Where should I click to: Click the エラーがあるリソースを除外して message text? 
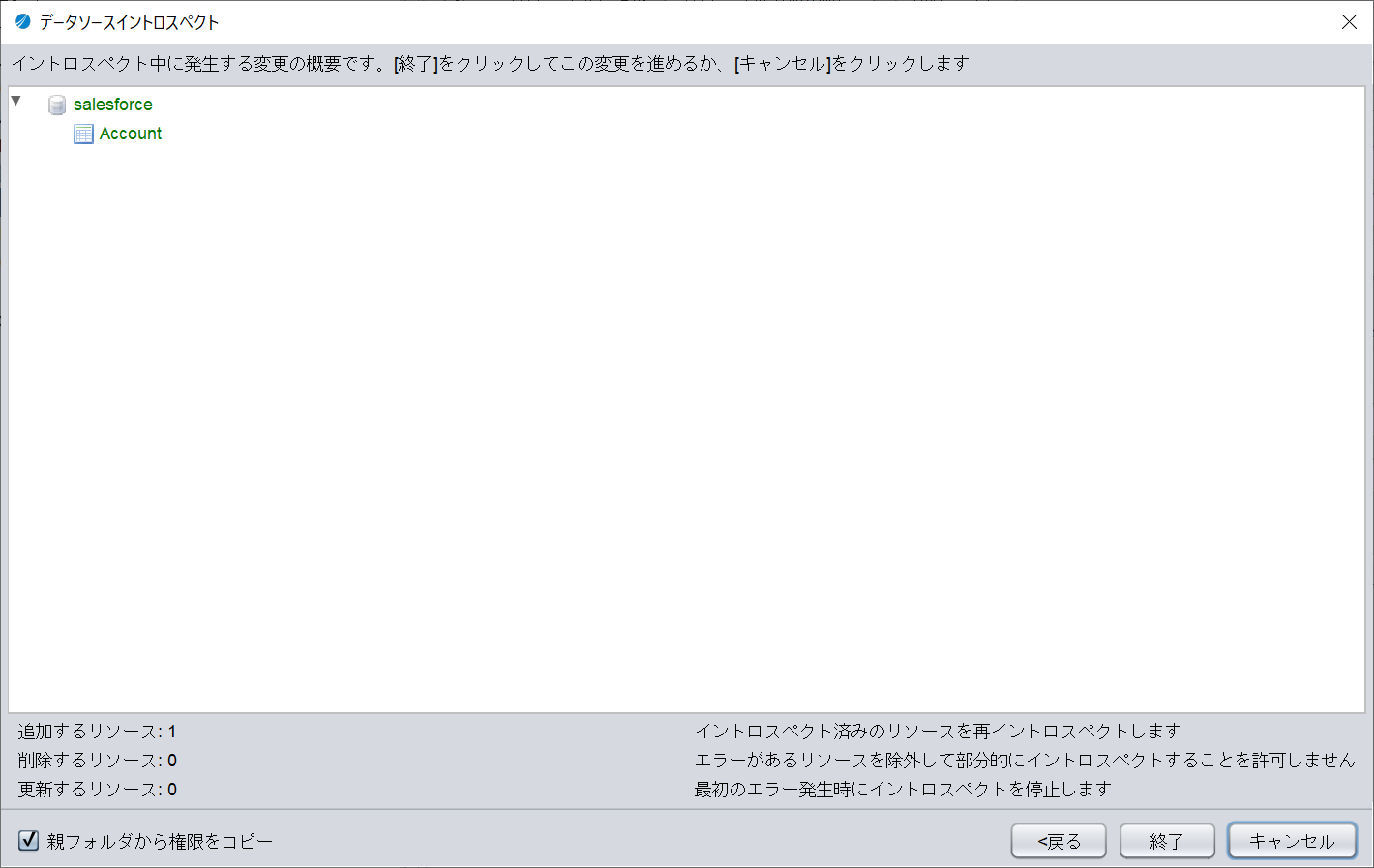point(1025,761)
